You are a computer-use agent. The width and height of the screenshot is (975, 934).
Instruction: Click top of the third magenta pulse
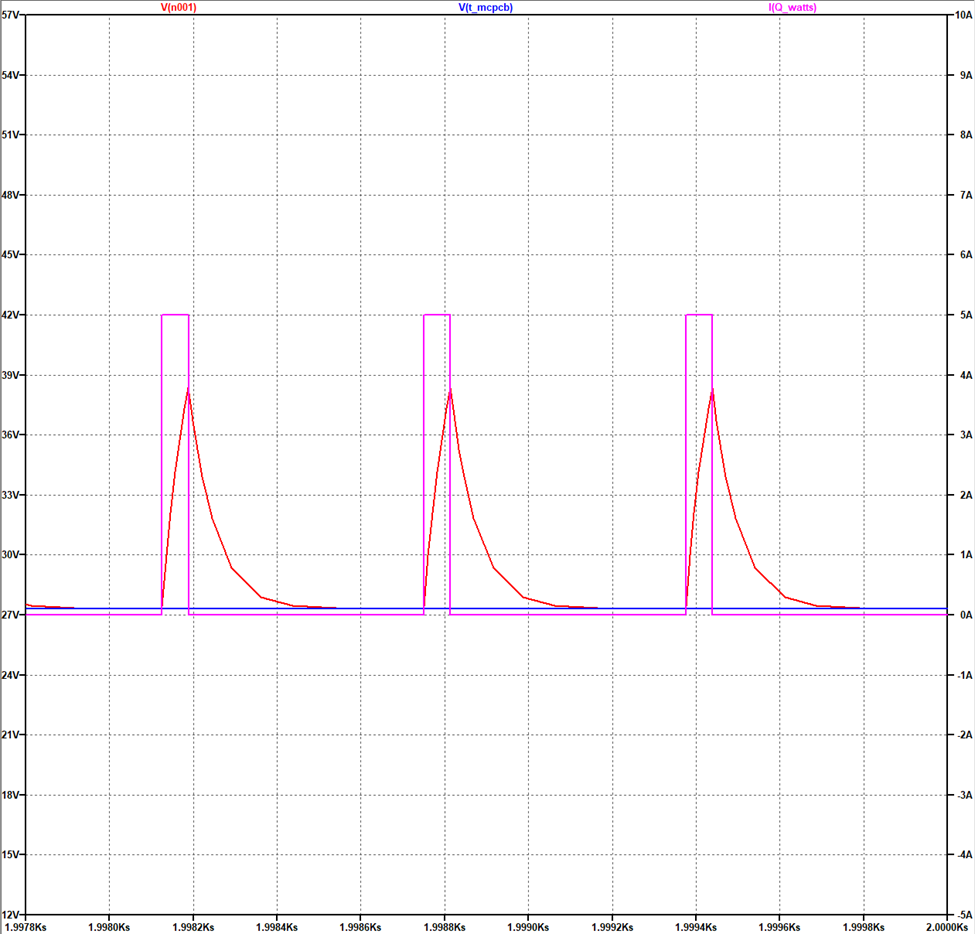pyautogui.click(x=698, y=315)
